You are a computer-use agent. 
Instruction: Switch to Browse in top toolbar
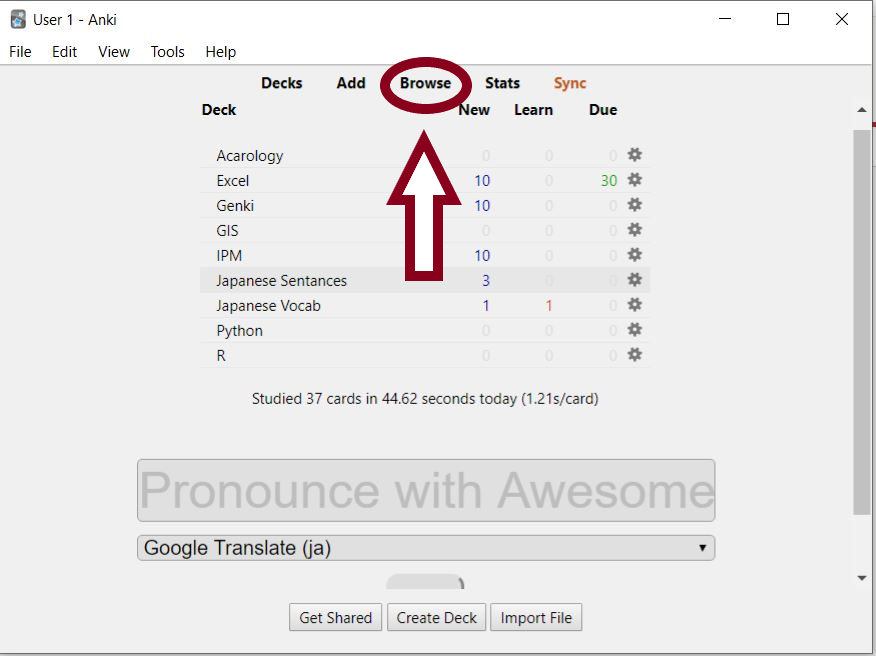coord(425,83)
